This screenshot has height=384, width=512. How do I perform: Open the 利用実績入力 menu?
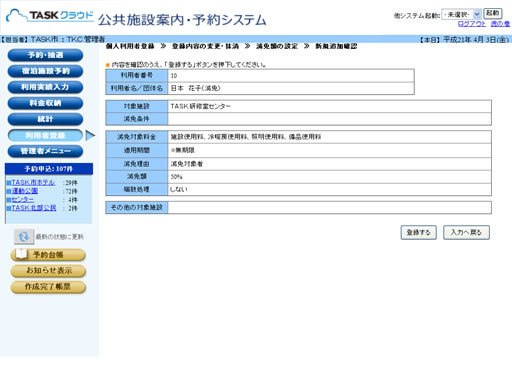tap(45, 87)
